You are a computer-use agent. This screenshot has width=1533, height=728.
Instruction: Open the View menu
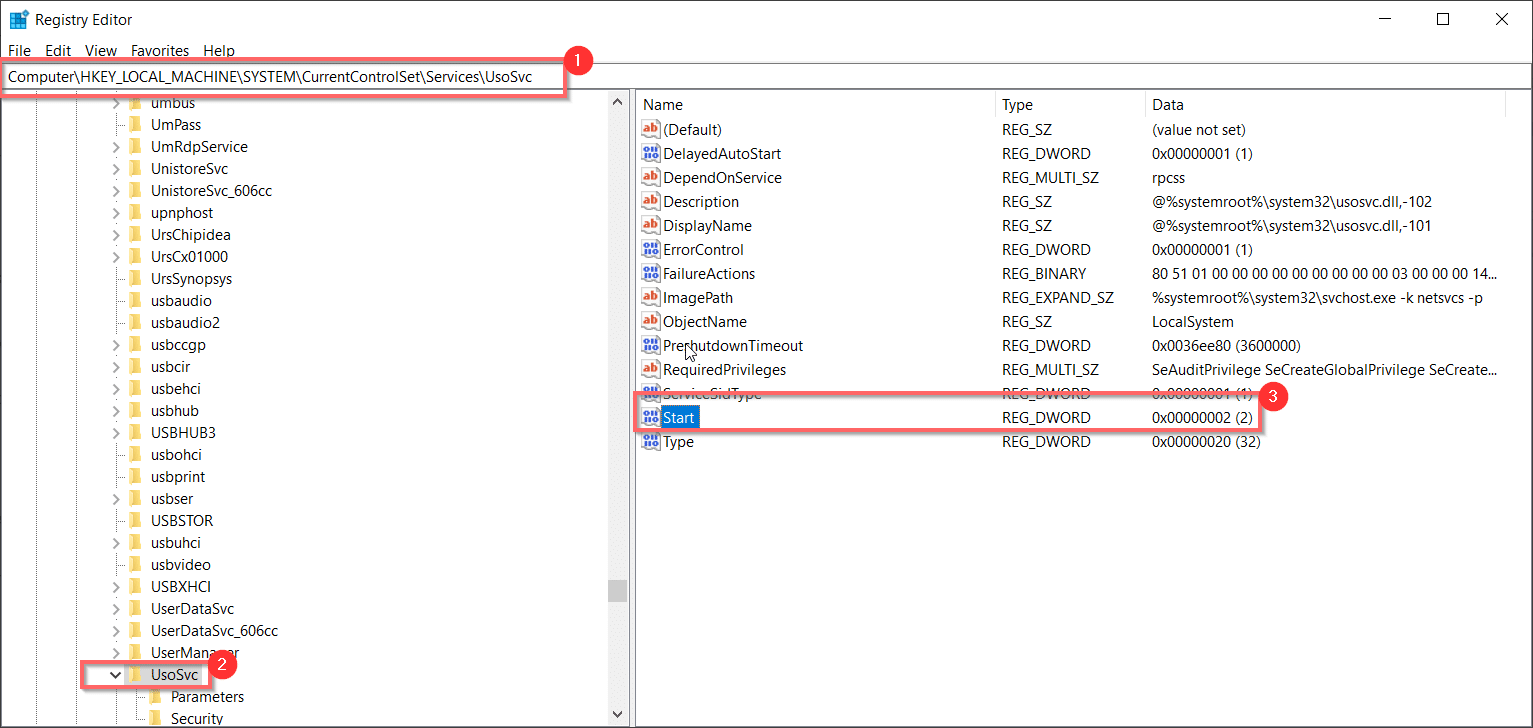[x=101, y=50]
